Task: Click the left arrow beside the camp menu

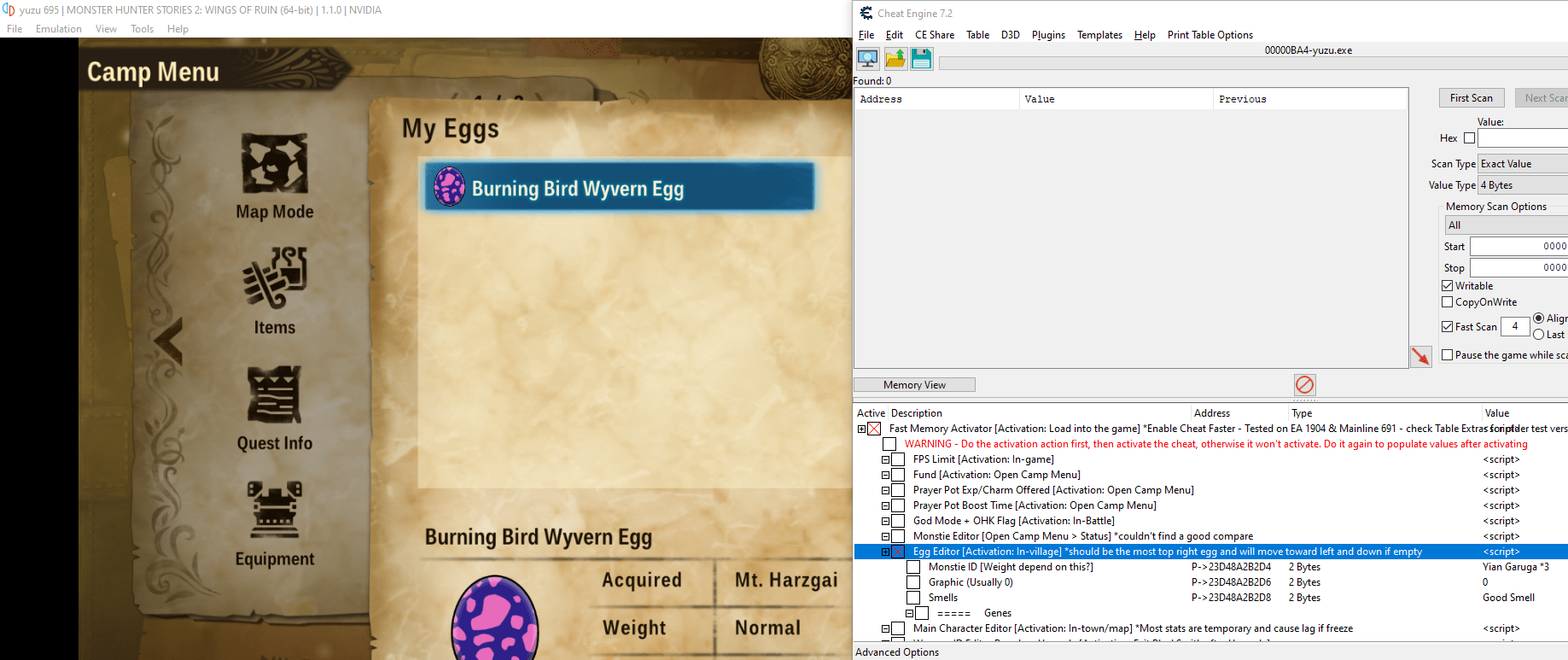Action: point(169,341)
